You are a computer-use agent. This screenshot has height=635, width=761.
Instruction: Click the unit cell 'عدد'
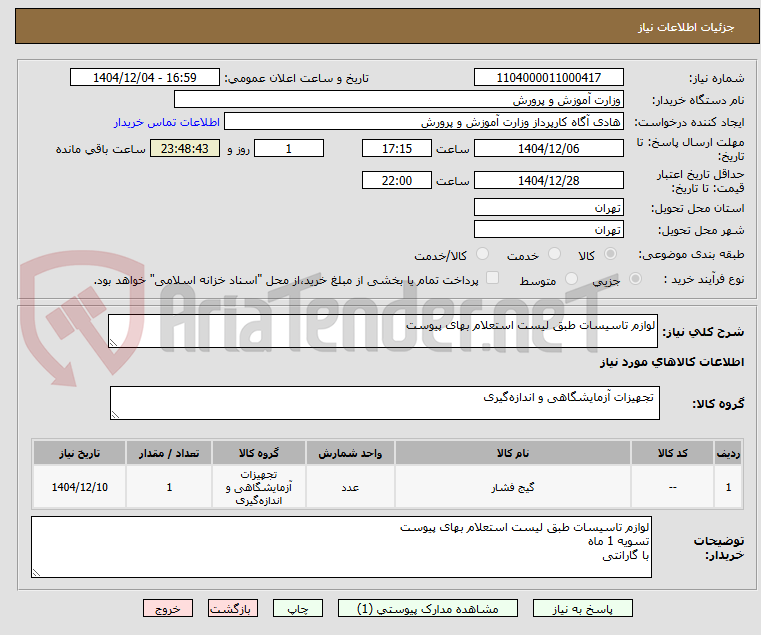click(x=350, y=487)
